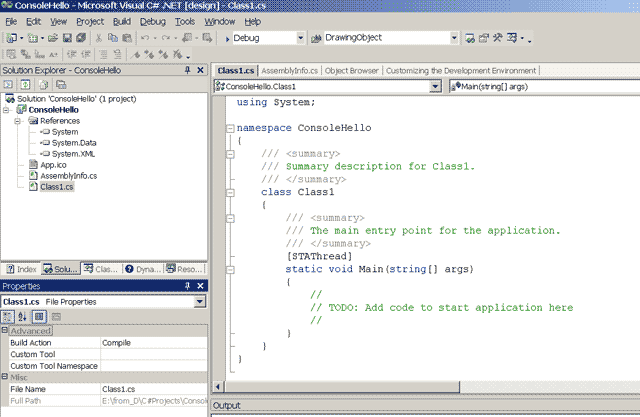Image resolution: width=640 pixels, height=417 pixels.
Task: Click the Undo arrow icon
Action: [145, 38]
